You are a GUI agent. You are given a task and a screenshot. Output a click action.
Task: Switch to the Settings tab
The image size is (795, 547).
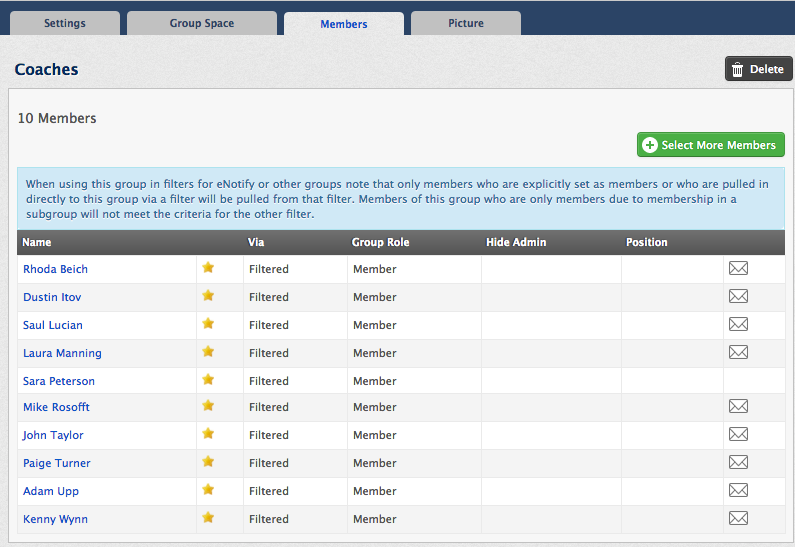click(65, 23)
